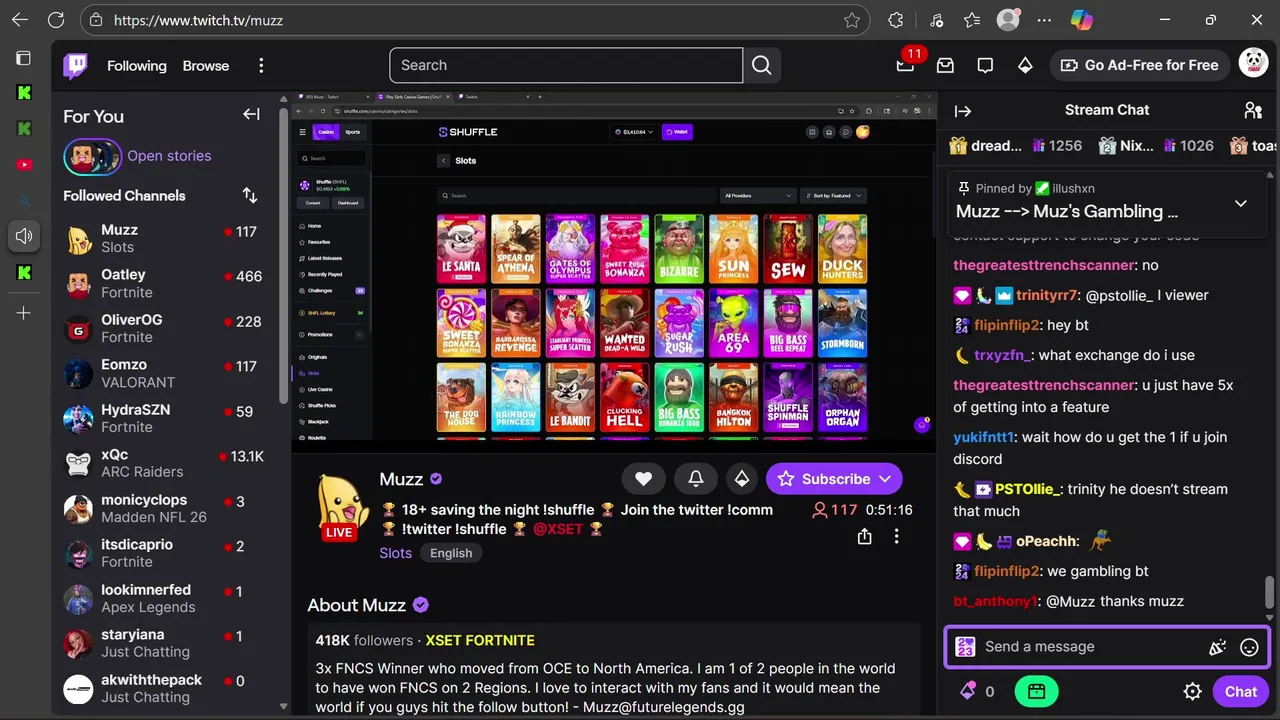Image resolution: width=1280 pixels, height=720 pixels.
Task: Open staryiana Just Chatting channel
Action: 163,644
